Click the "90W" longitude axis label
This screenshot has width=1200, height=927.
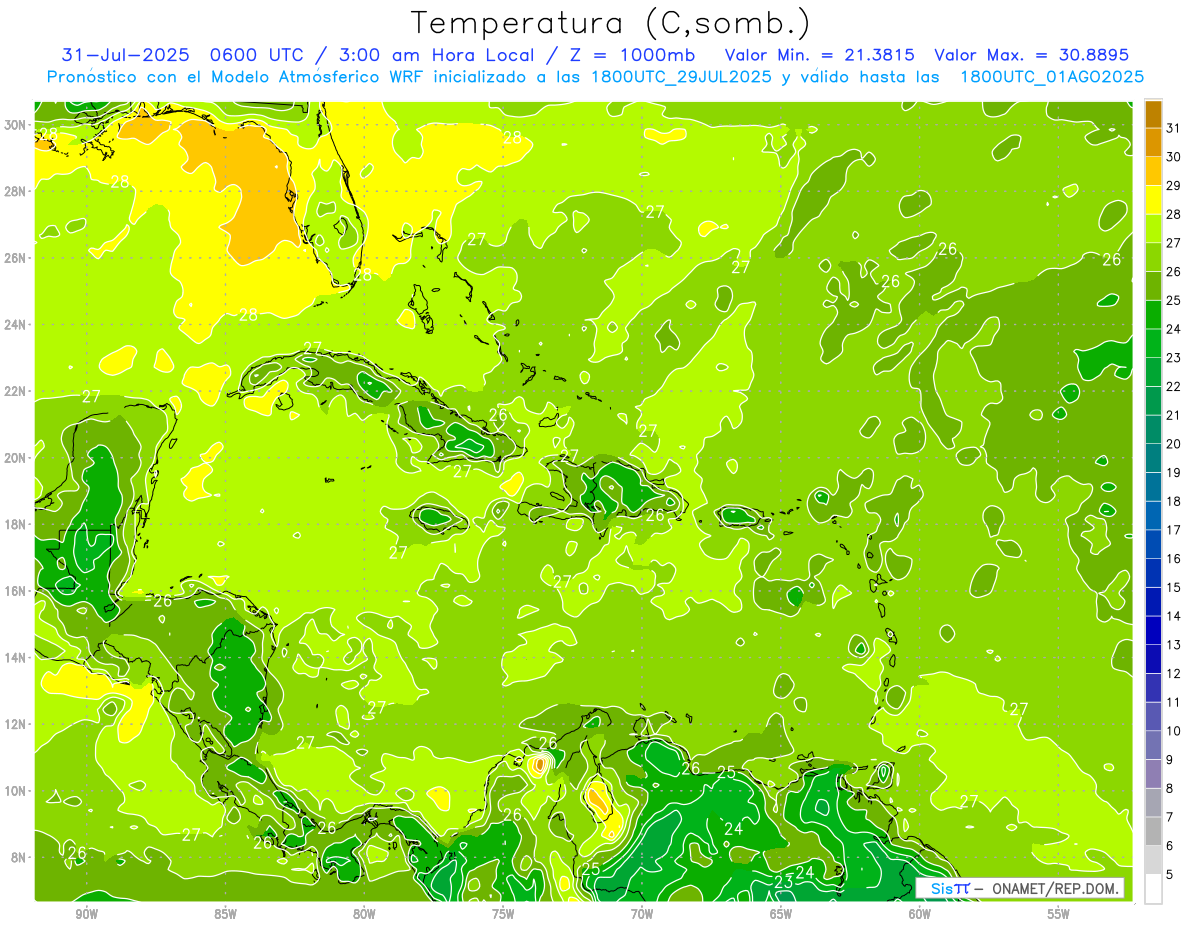click(87, 913)
